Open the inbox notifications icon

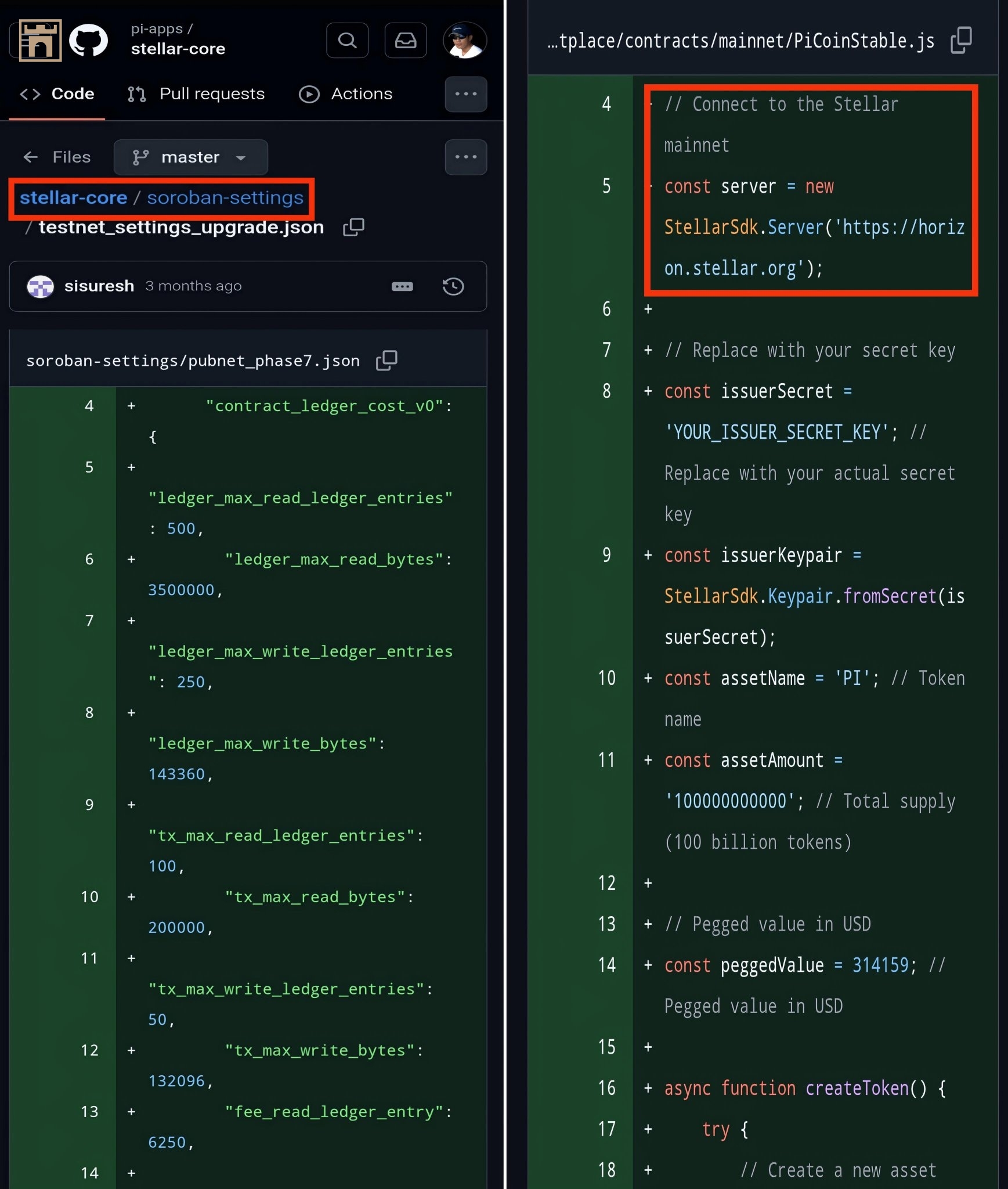point(406,40)
